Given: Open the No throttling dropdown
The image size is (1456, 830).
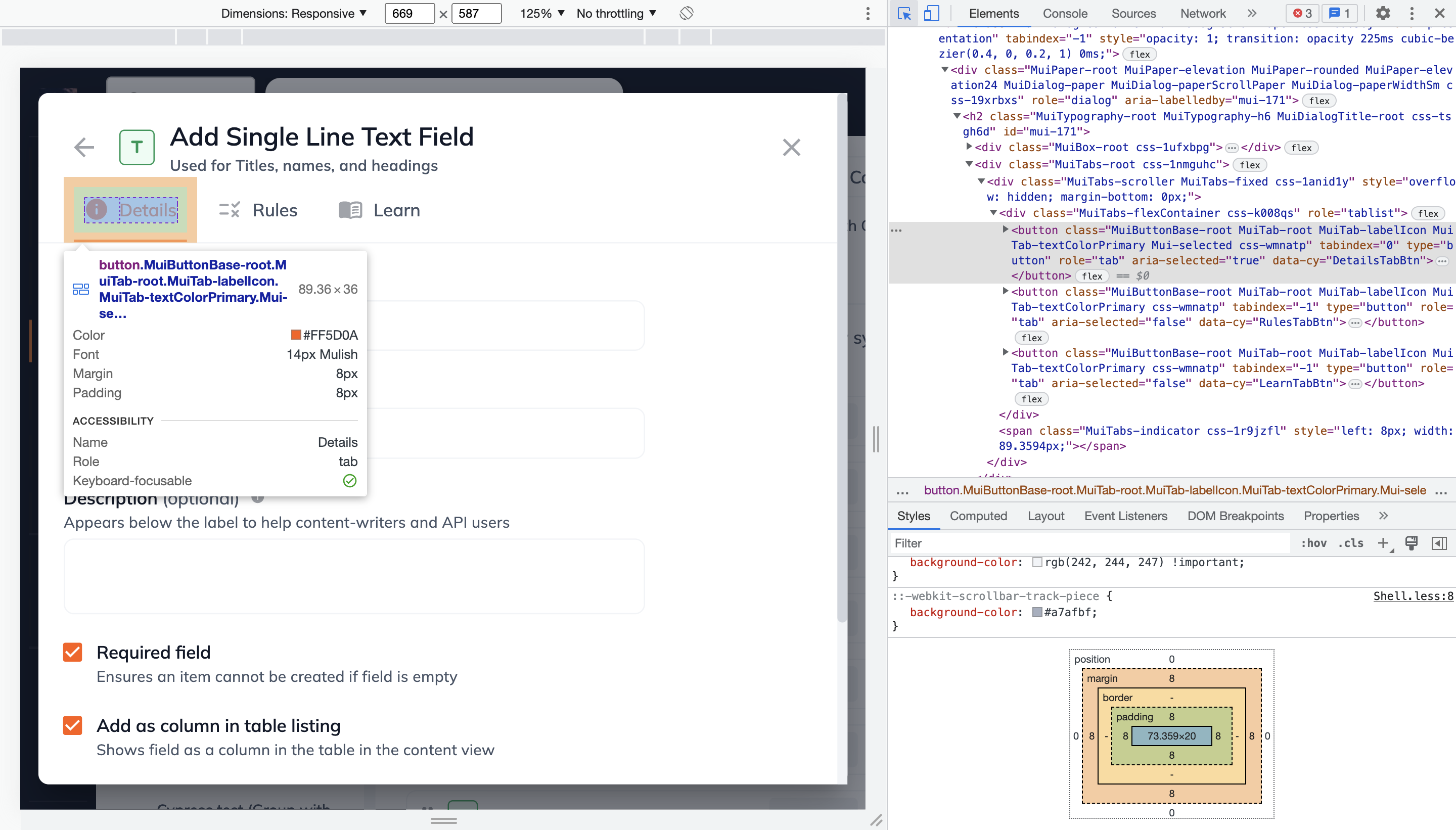Looking at the screenshot, I should click(x=616, y=13).
